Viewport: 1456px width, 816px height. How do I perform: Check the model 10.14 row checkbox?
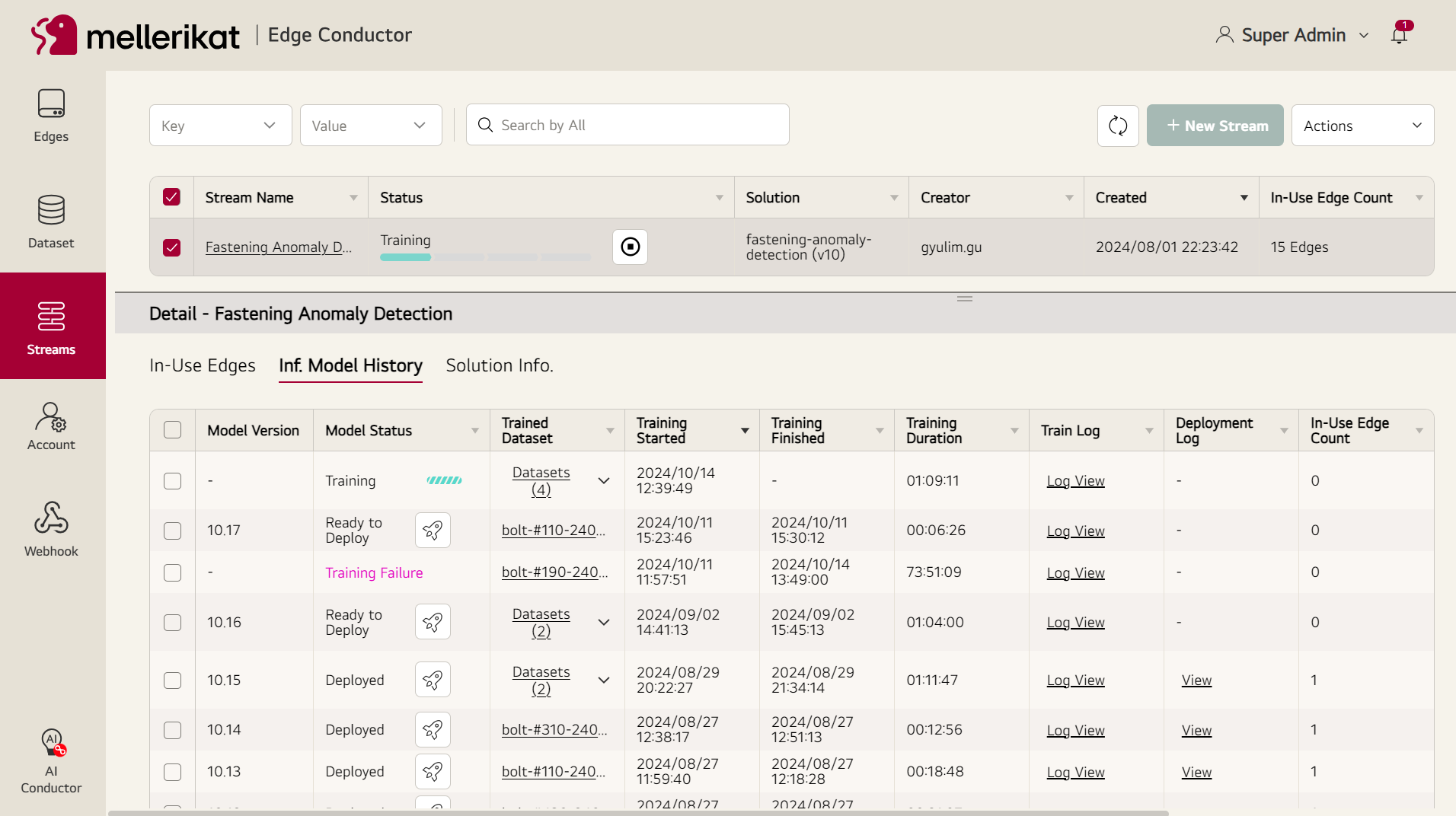pos(172,729)
